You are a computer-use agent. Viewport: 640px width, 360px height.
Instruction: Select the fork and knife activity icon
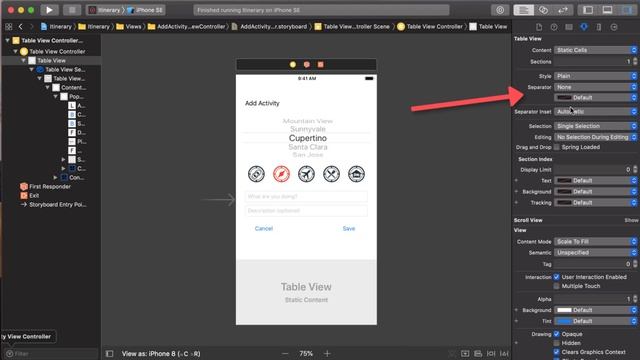click(331, 174)
